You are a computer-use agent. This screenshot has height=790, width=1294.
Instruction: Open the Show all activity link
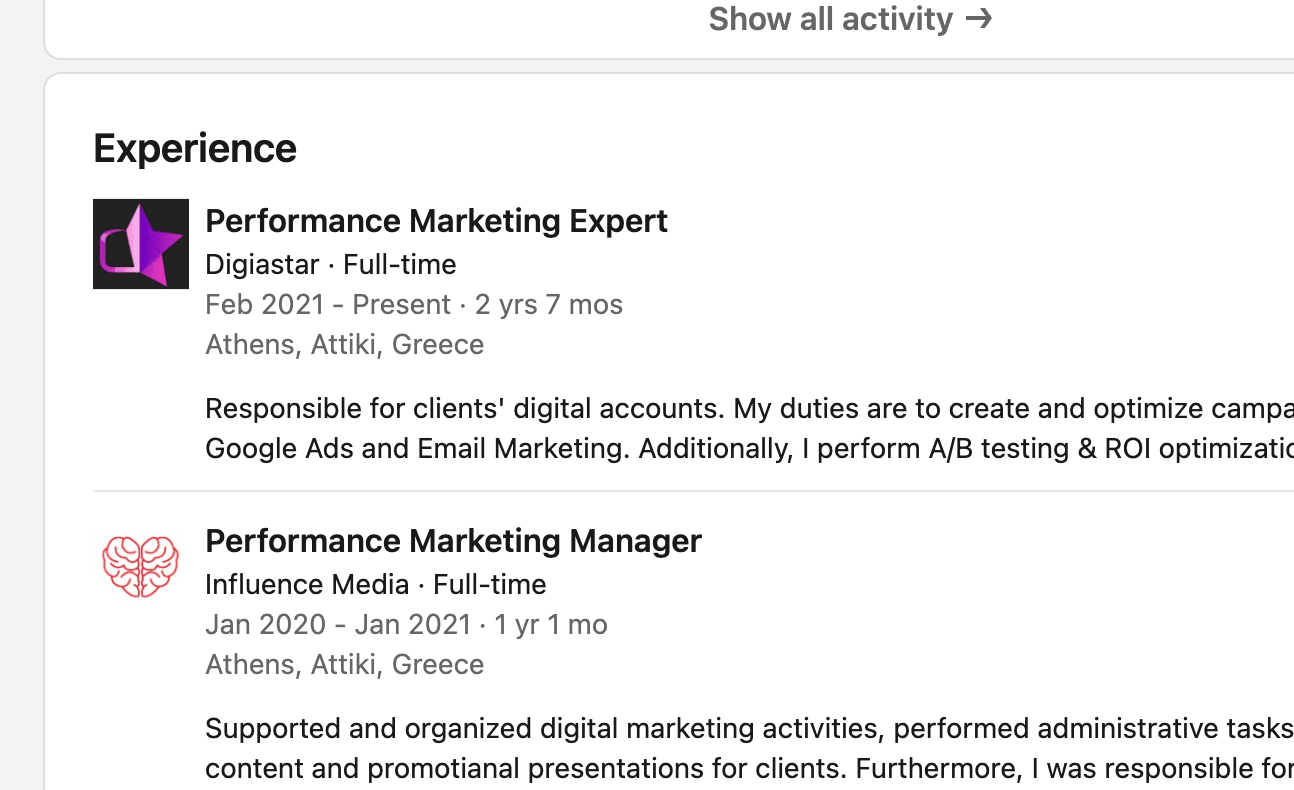click(830, 18)
